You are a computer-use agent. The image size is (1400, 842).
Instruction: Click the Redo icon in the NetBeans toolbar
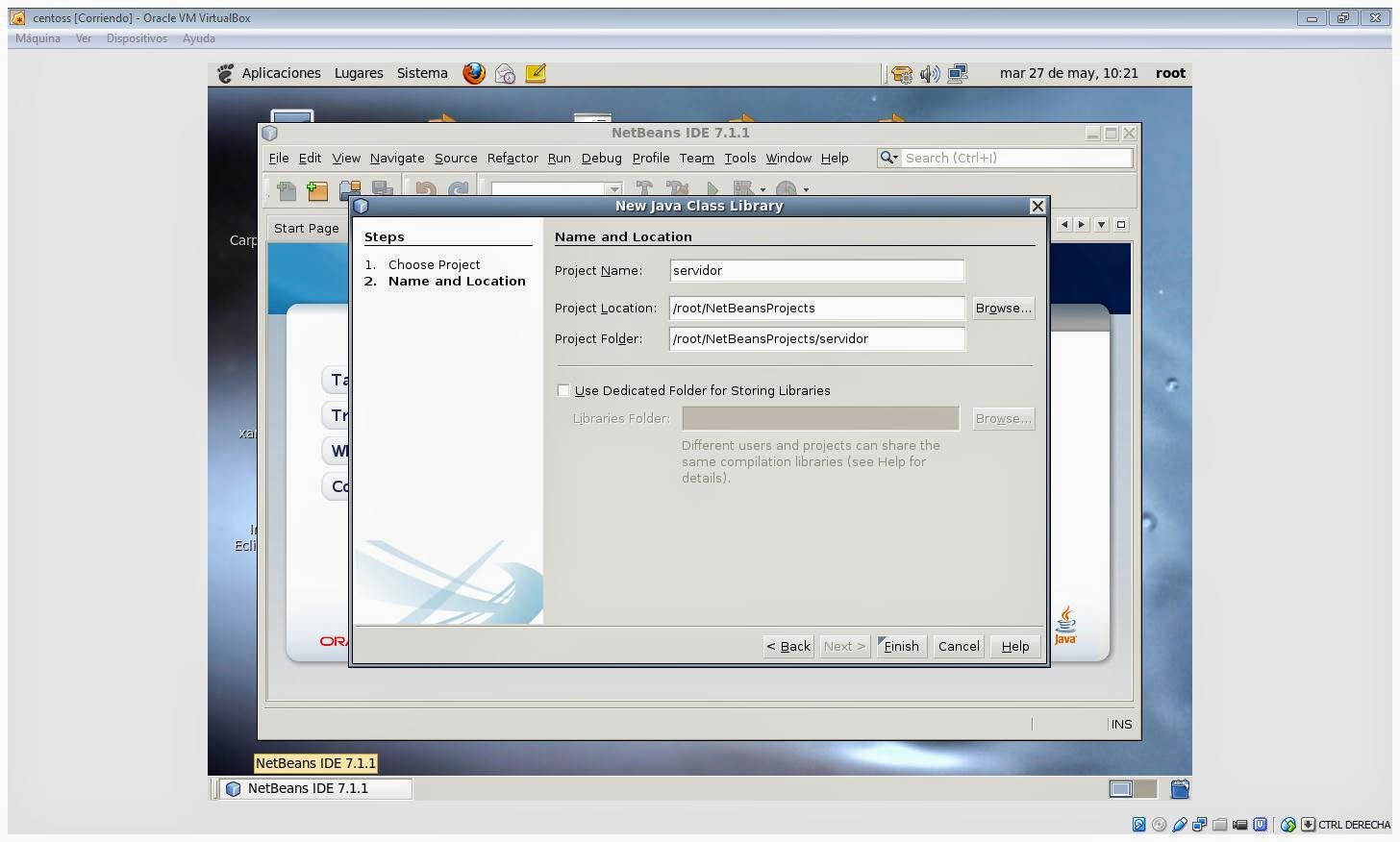coord(459,190)
